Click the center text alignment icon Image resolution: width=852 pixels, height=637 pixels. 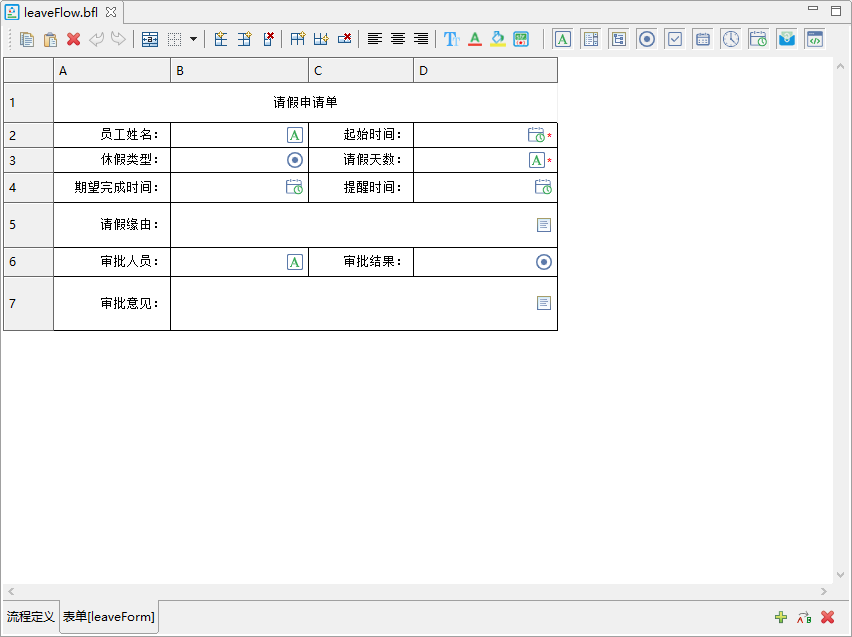[398, 39]
